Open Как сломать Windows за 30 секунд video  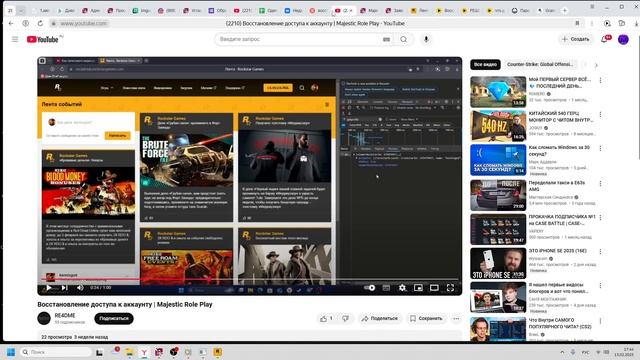[x=498, y=160]
